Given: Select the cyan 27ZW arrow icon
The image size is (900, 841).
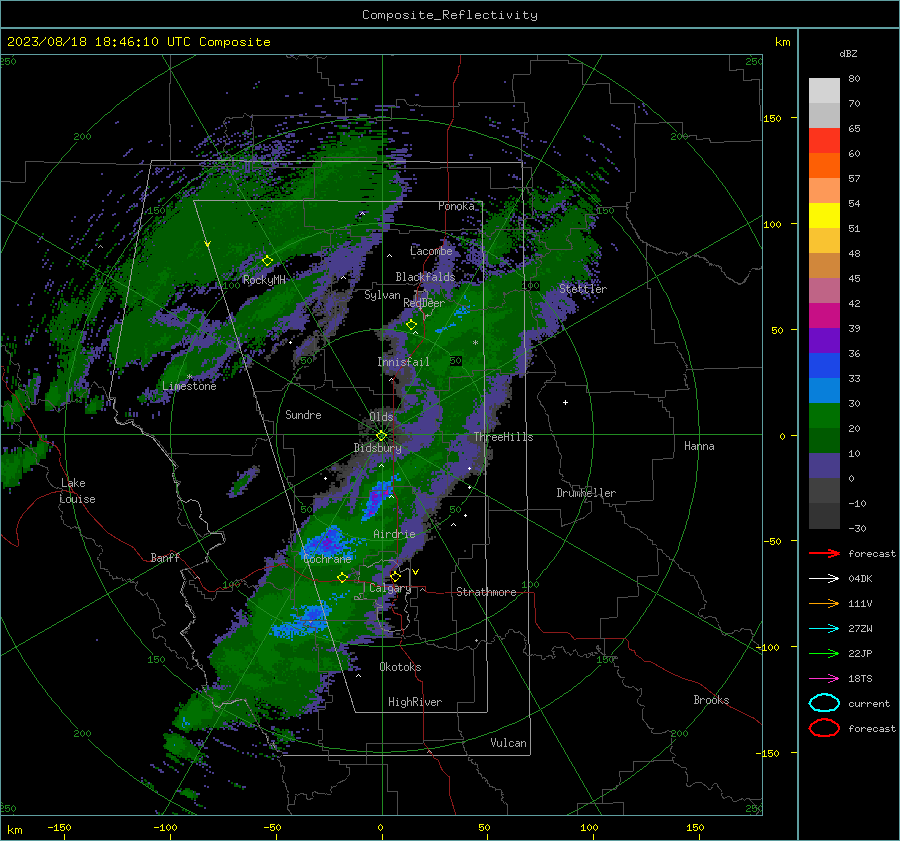Looking at the screenshot, I should (x=824, y=629).
